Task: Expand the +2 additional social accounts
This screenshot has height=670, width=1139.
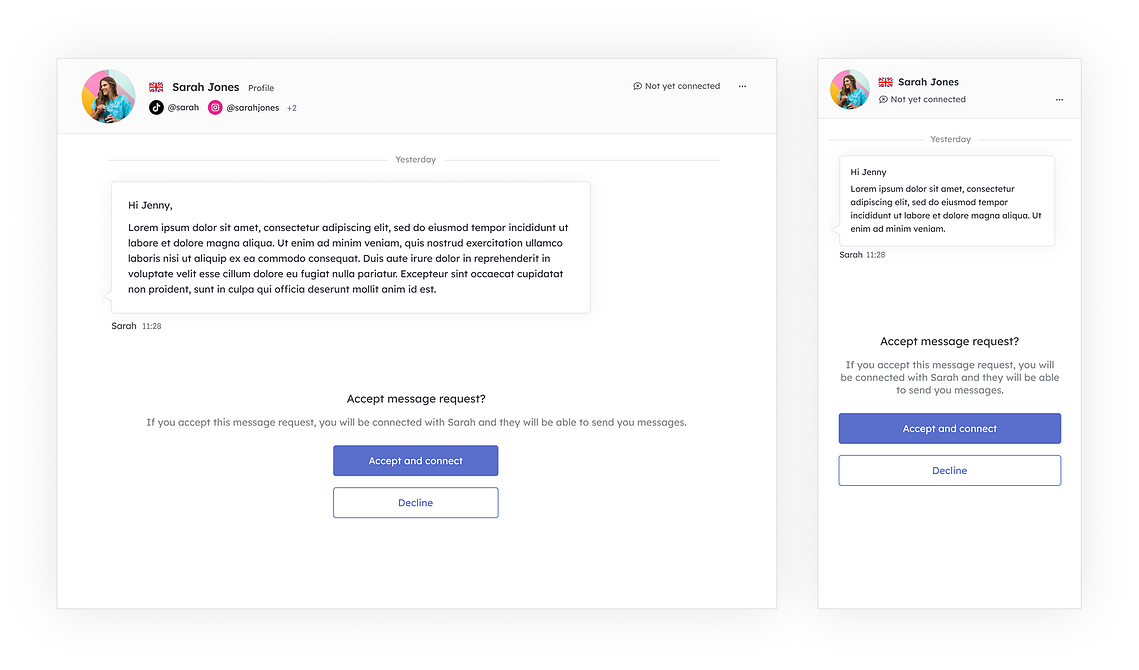Action: [x=291, y=108]
